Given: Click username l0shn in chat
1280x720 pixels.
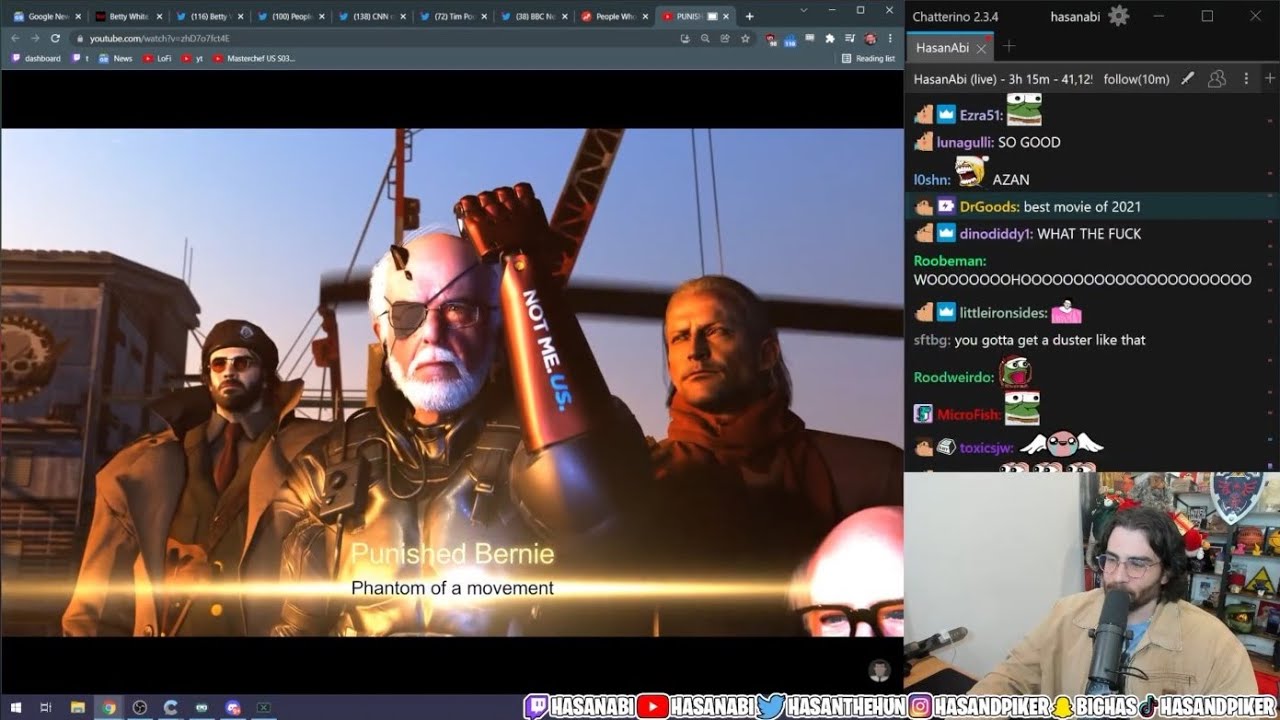Looking at the screenshot, I should (931, 180).
